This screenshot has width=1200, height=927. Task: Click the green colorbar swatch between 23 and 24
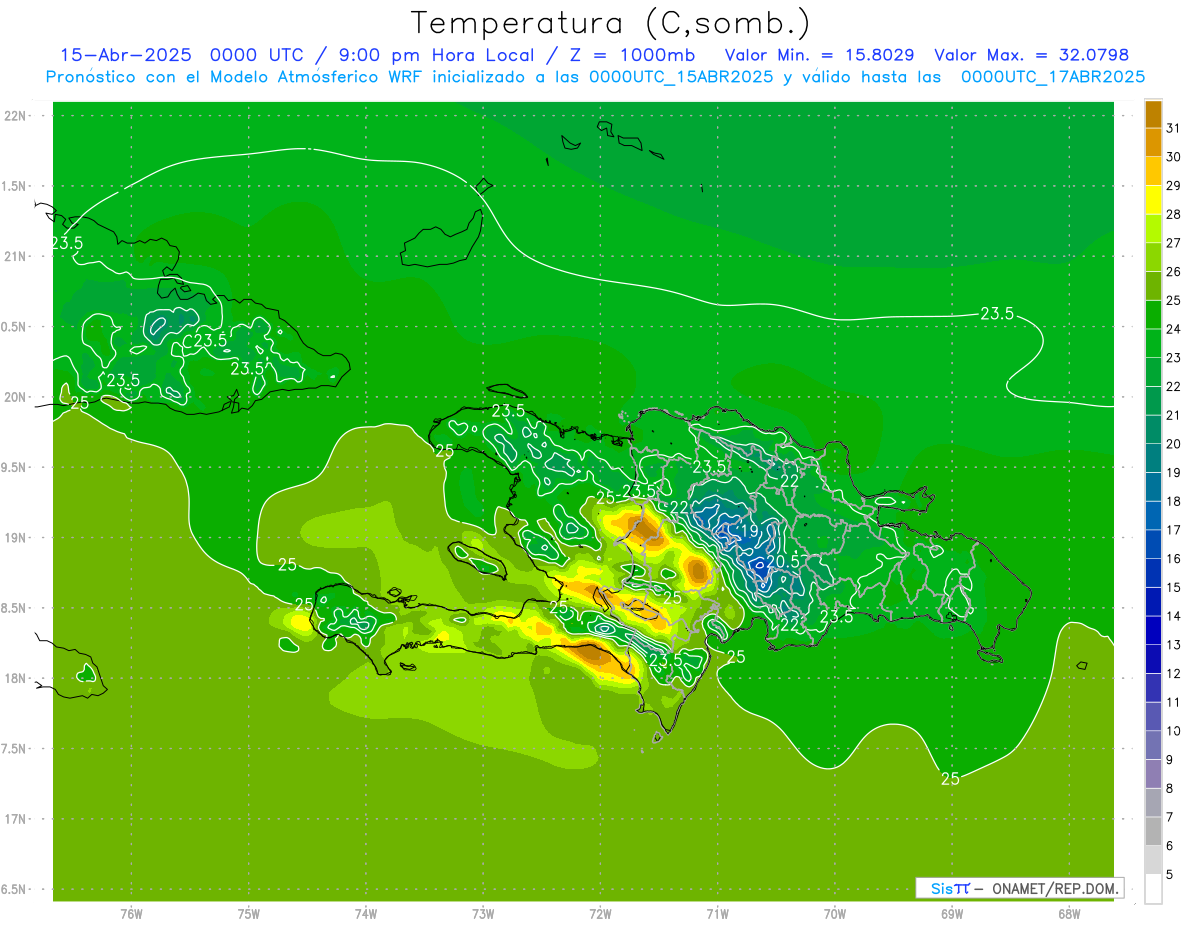1153,344
